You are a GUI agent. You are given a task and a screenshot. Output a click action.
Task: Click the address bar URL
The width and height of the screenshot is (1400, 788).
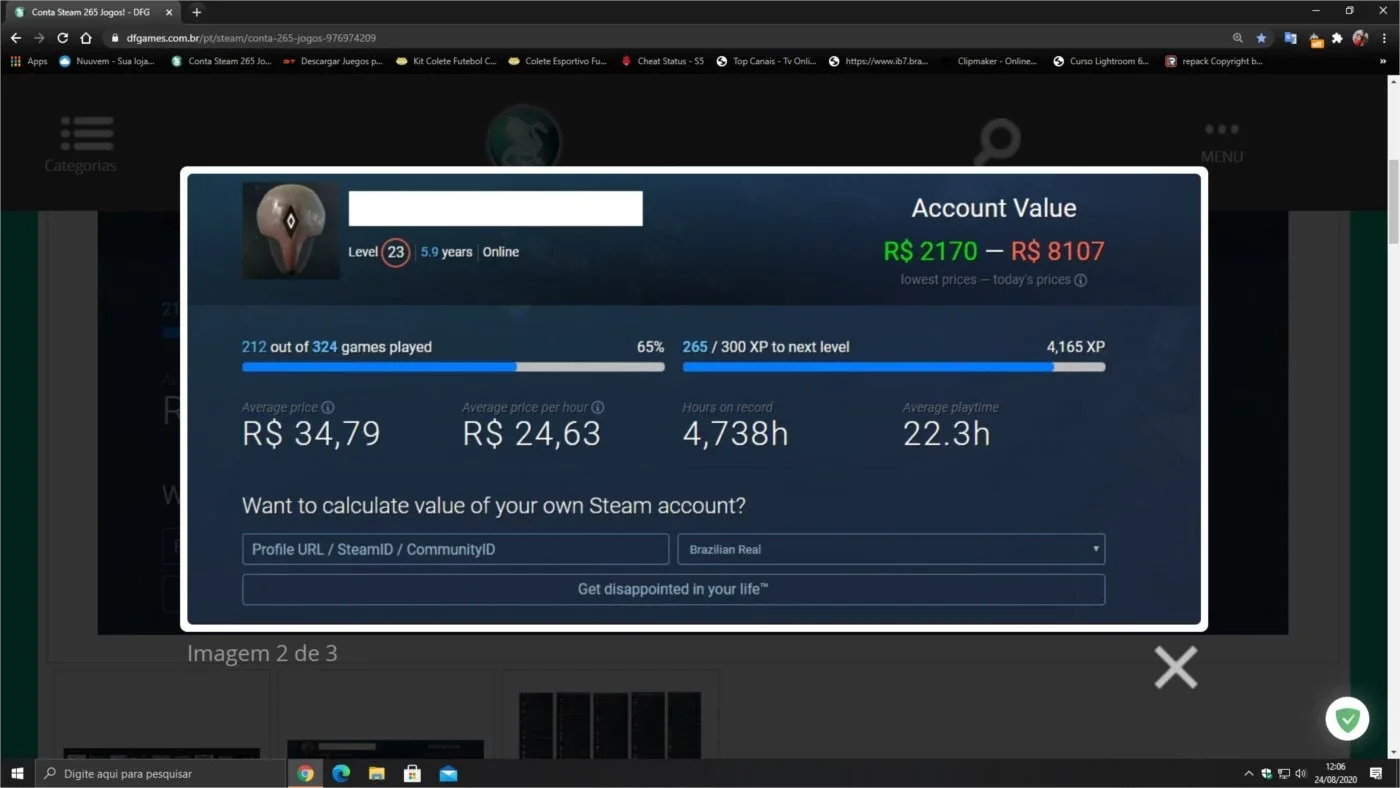(251, 38)
